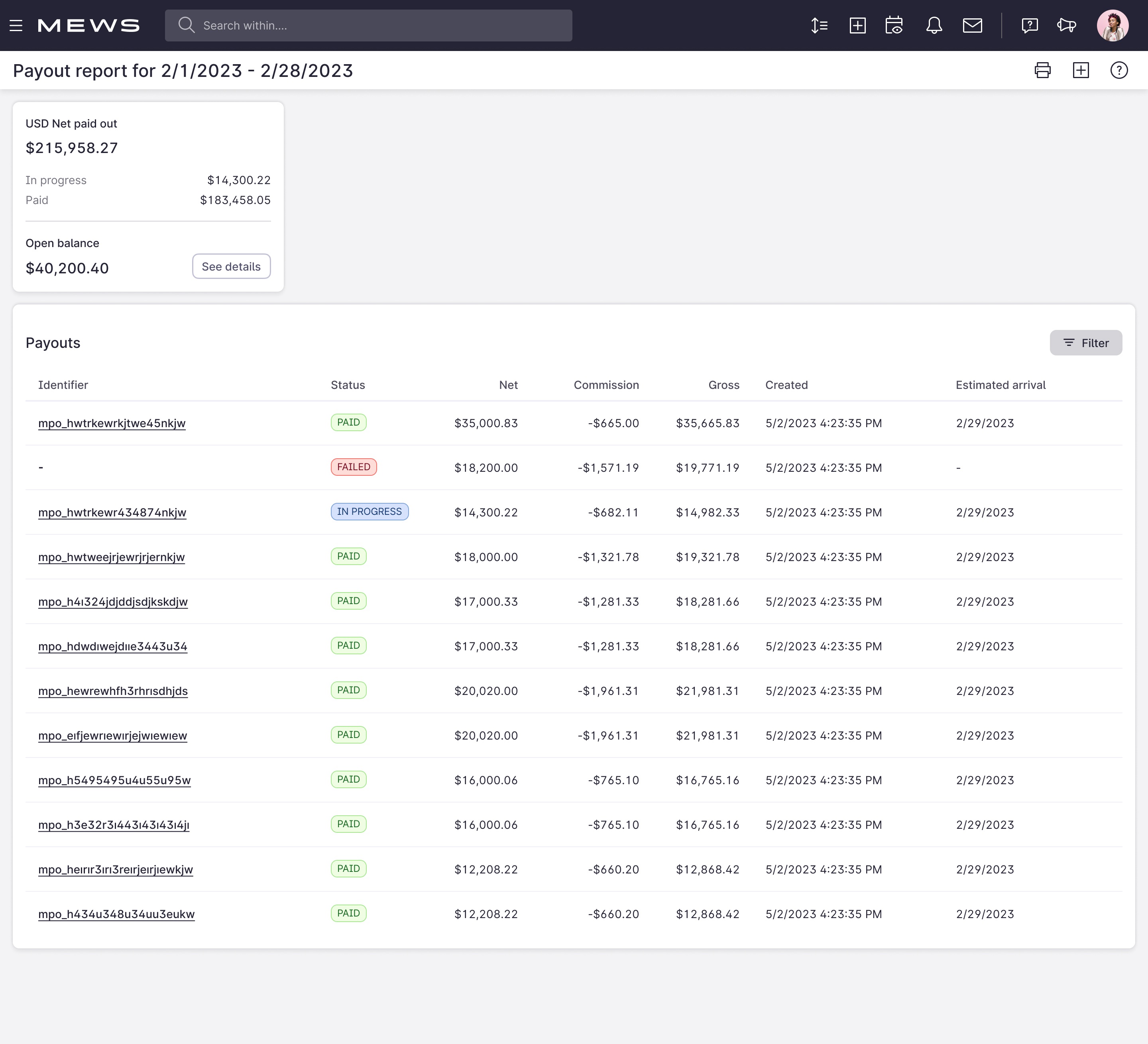Open the announcements megaphone icon

pyautogui.click(x=1066, y=25)
